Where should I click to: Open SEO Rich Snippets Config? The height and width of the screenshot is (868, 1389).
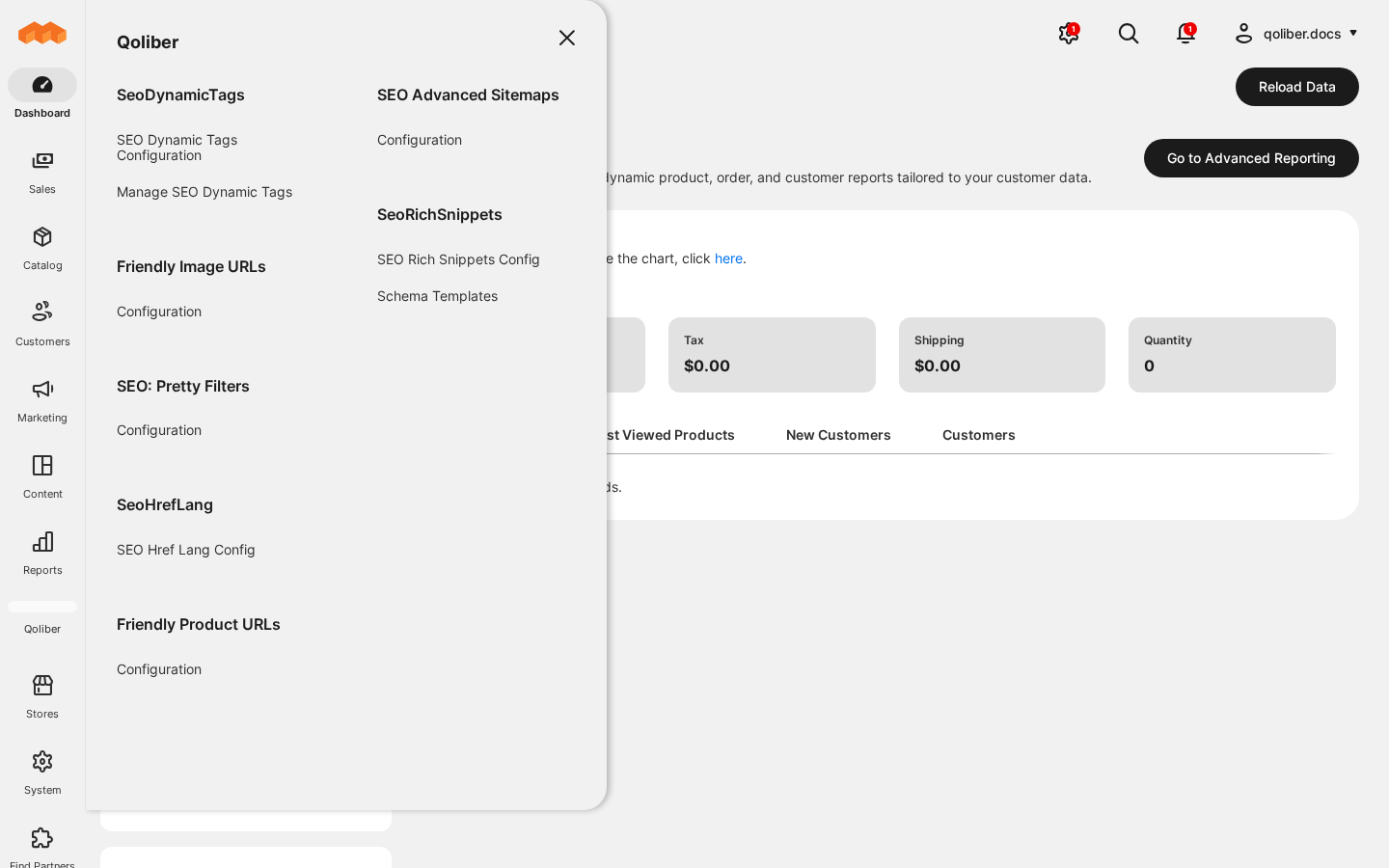458,259
